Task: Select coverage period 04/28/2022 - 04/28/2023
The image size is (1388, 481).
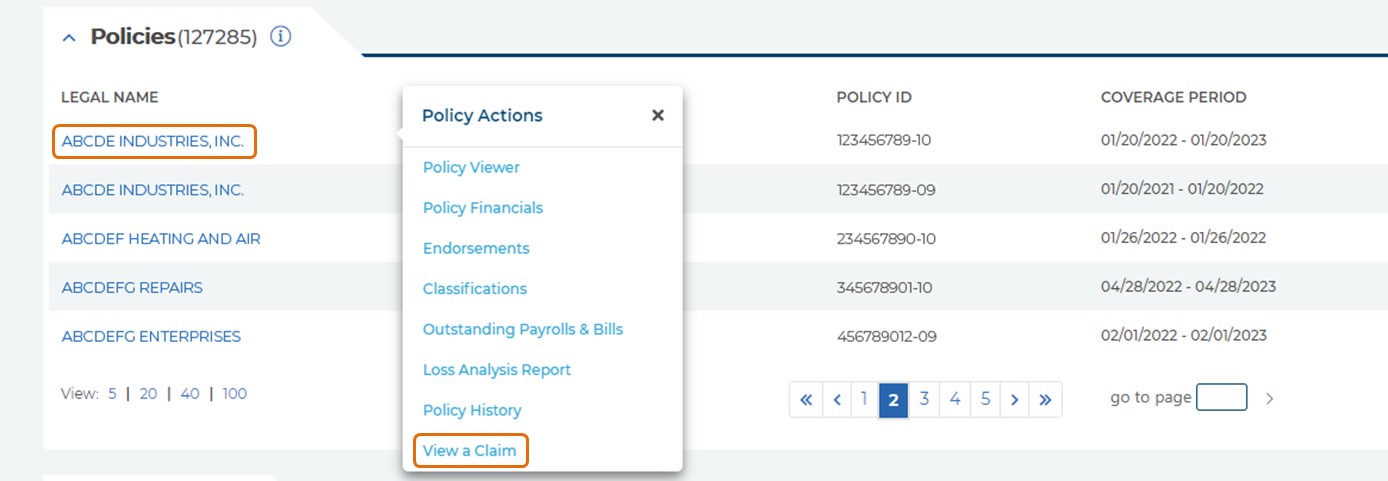Action: (1188, 287)
